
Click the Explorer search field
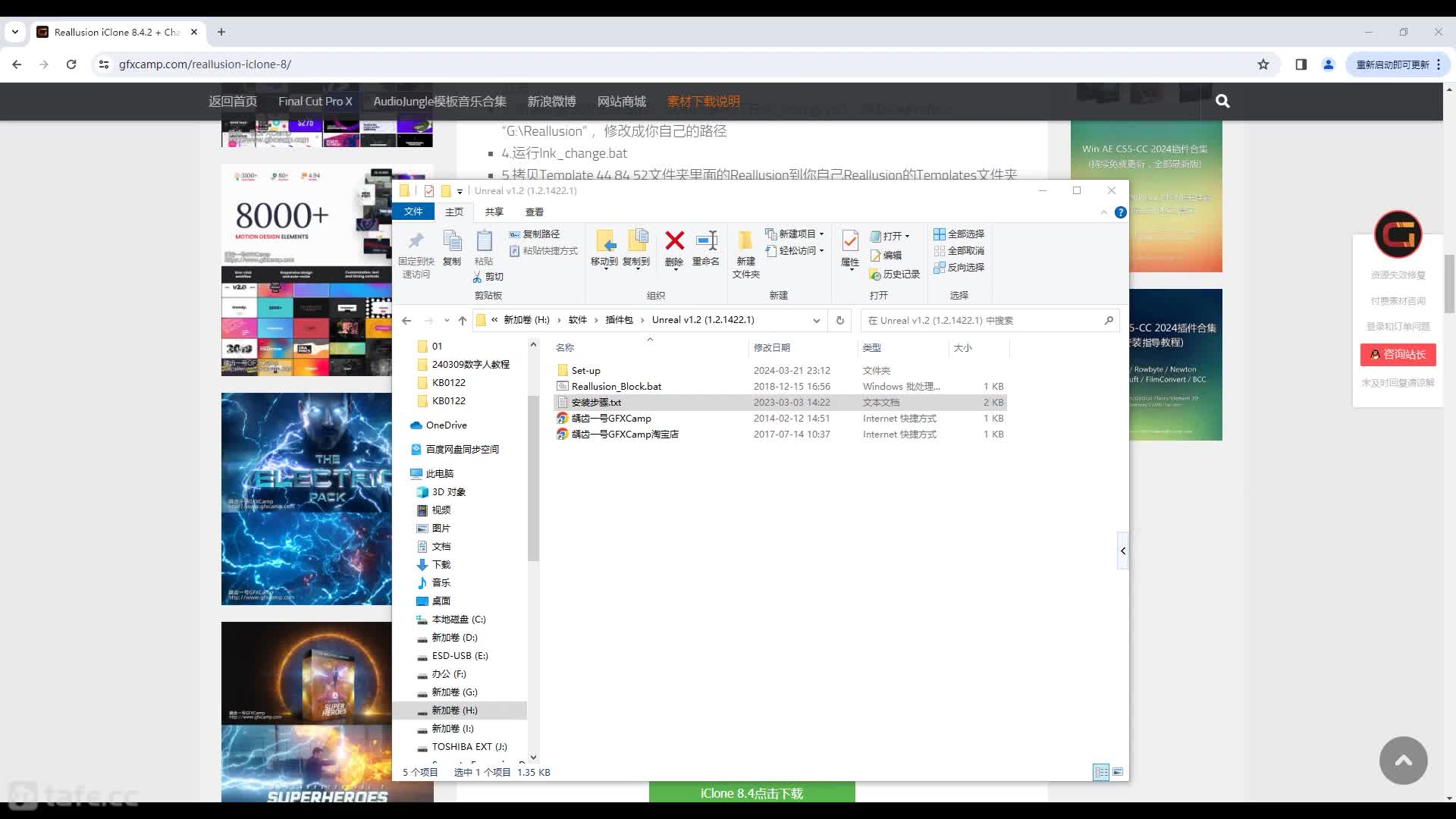click(990, 320)
